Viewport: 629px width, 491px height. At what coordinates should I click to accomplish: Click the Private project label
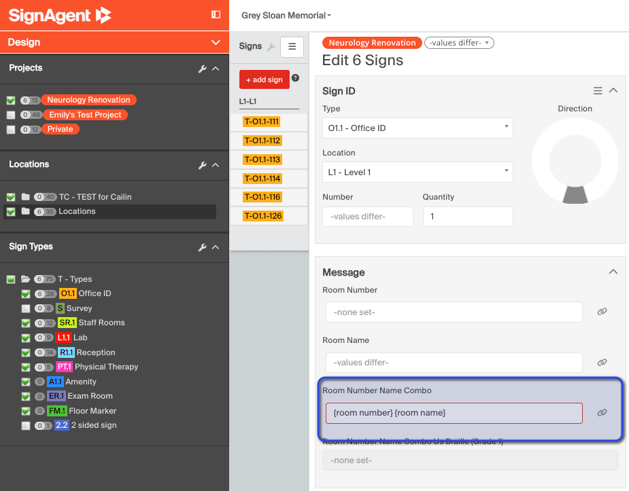coord(60,129)
